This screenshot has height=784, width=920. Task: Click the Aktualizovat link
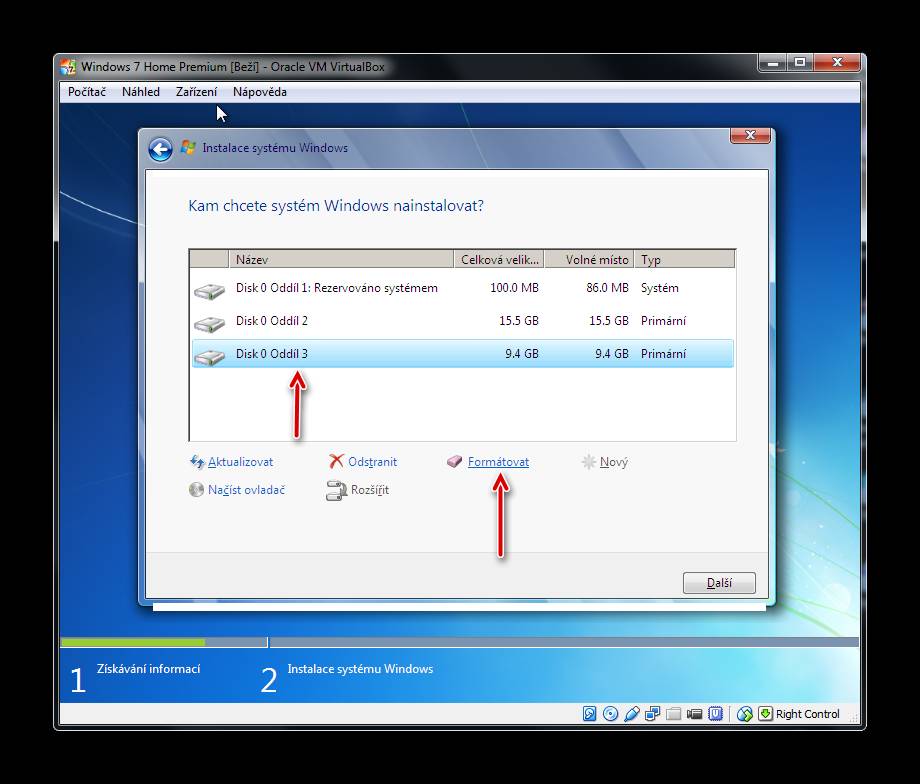[241, 462]
